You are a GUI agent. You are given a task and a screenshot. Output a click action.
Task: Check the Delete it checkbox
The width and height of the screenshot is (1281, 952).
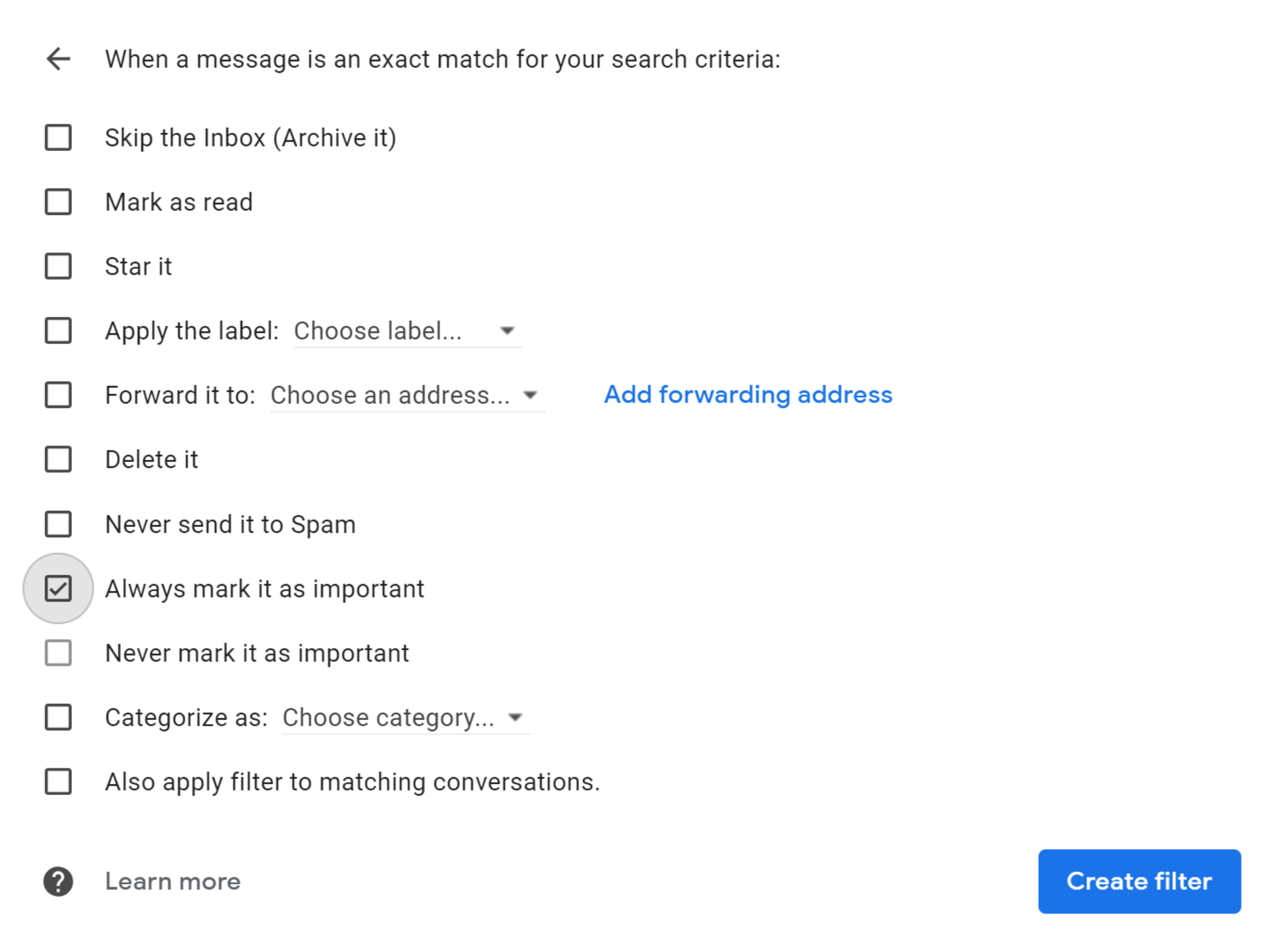tap(58, 460)
